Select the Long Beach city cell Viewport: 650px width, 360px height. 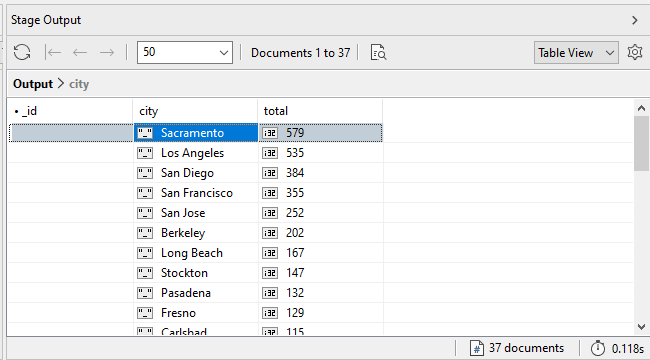point(196,253)
